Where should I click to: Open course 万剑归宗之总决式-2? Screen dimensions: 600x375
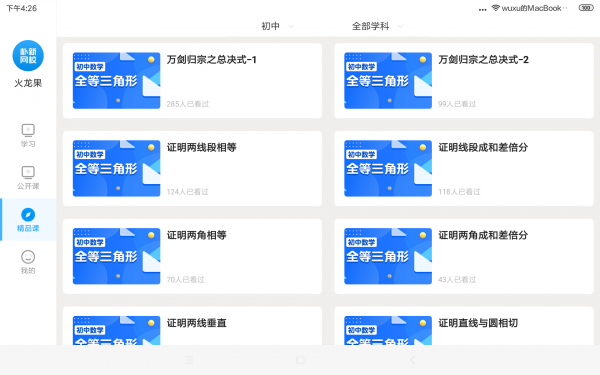(x=464, y=81)
